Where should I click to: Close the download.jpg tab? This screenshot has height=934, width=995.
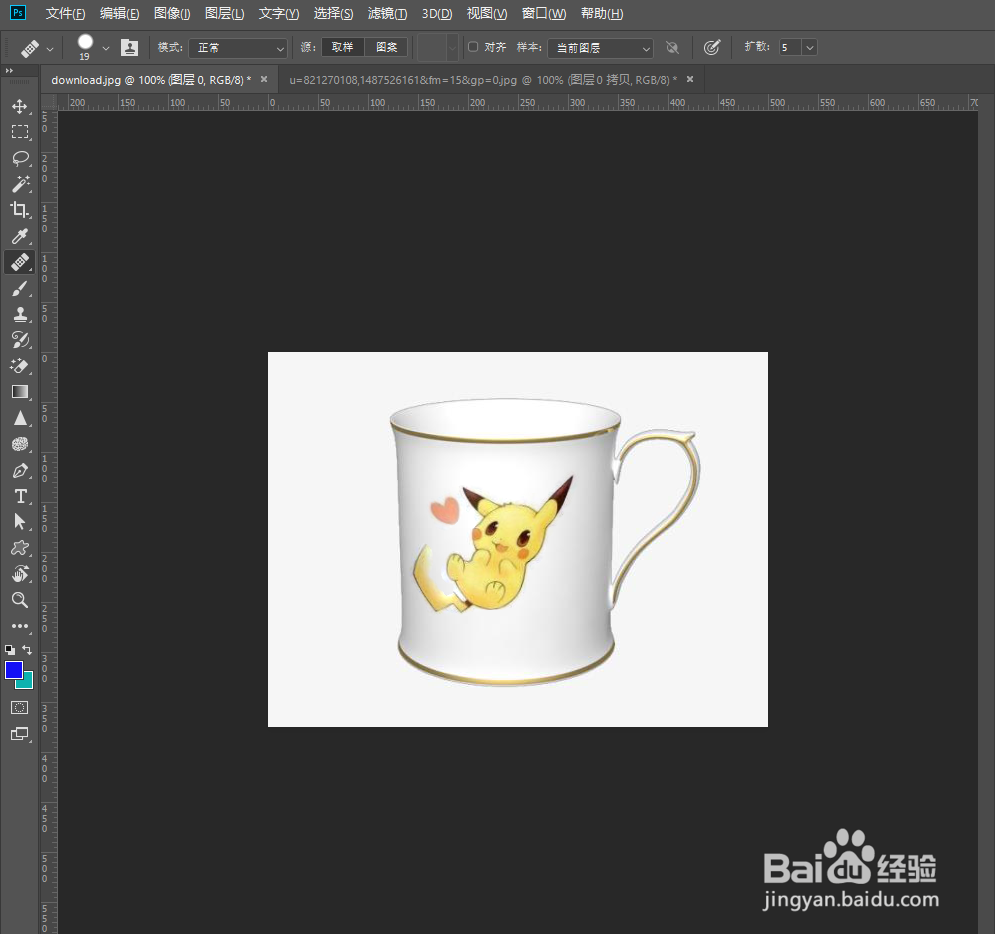264,79
